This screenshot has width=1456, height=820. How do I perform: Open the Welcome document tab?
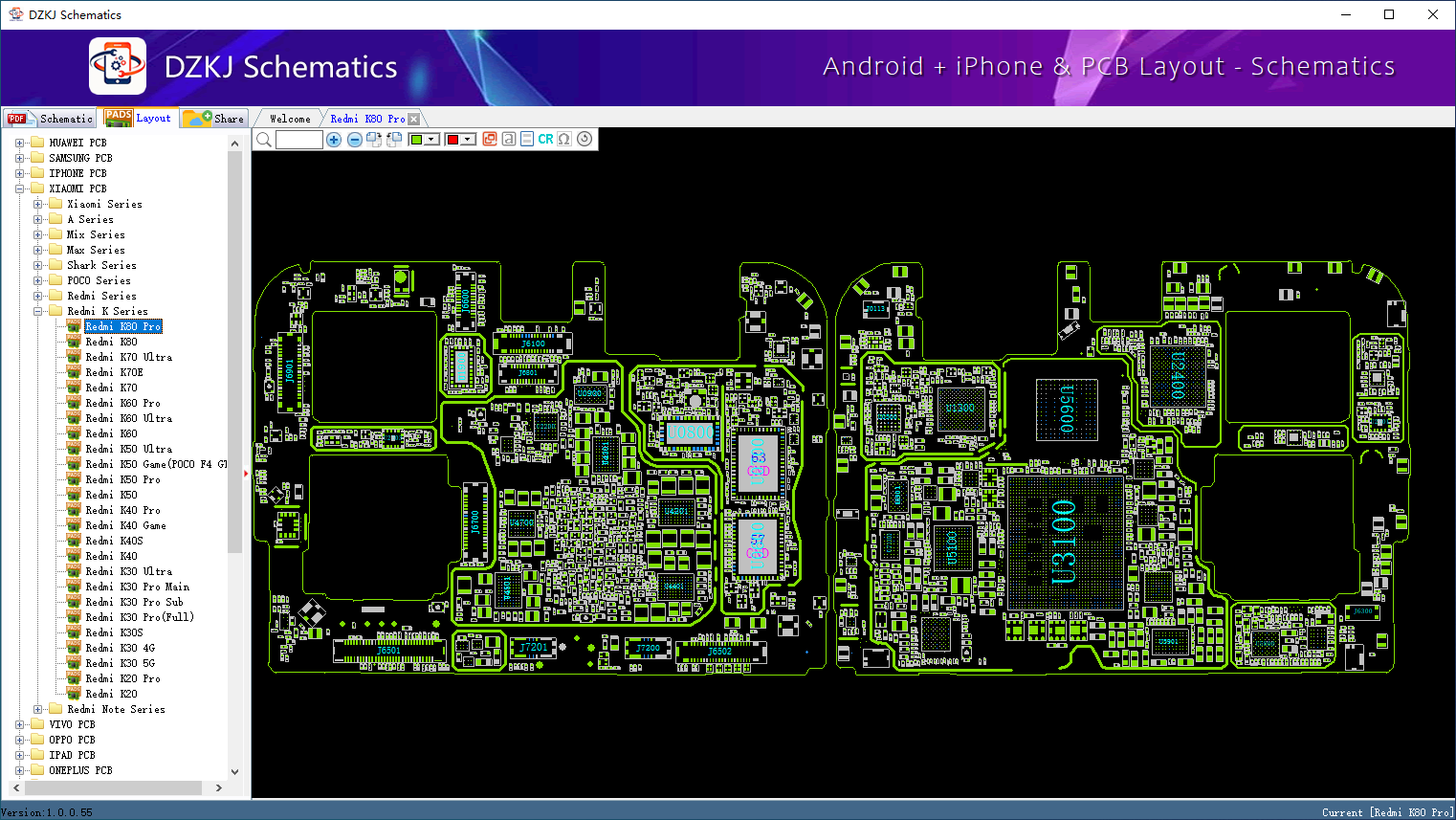[x=290, y=119]
